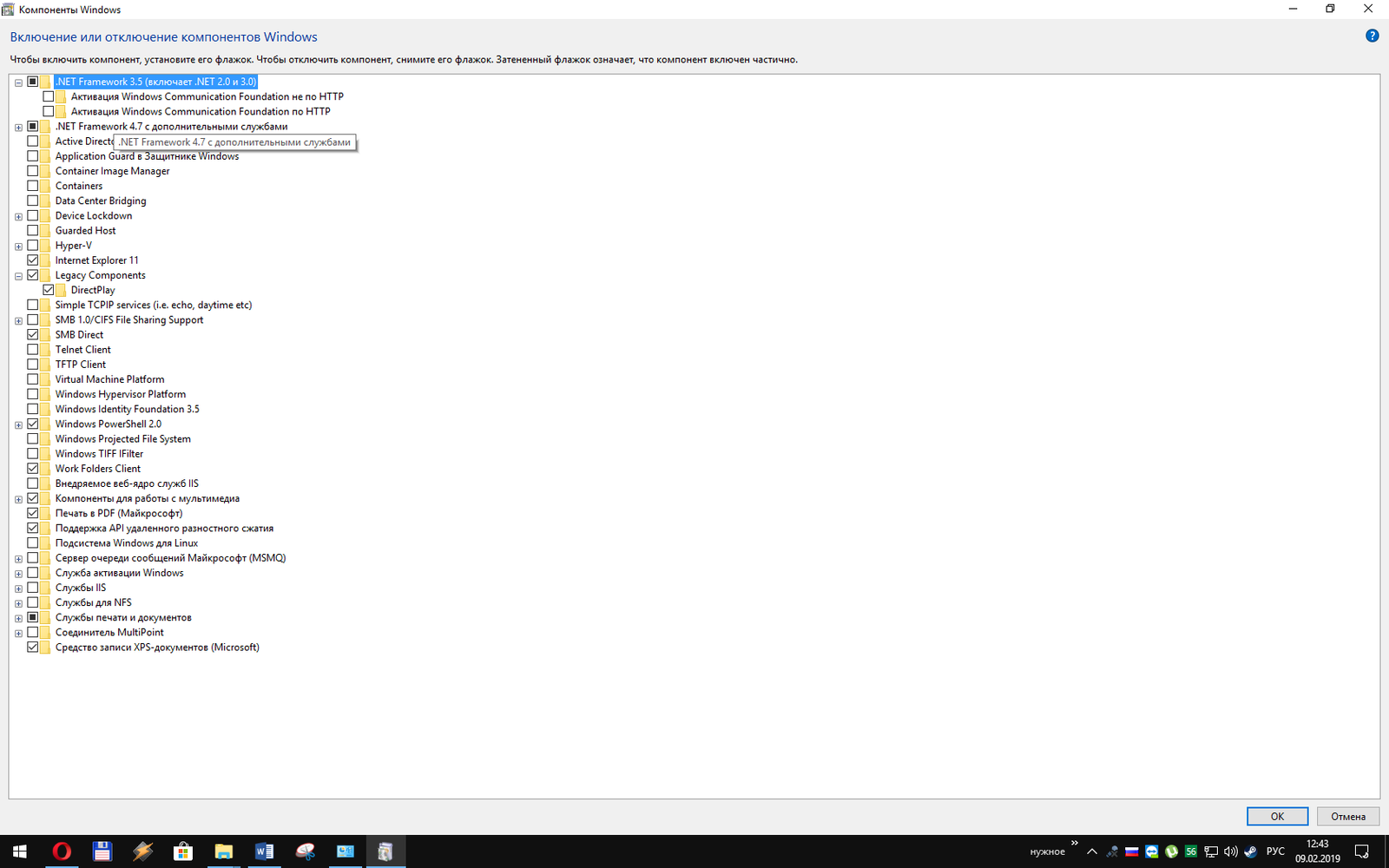This screenshot has width=1389, height=868.
Task: Open the нужное taskbar toolbar
Action: tap(1047, 852)
